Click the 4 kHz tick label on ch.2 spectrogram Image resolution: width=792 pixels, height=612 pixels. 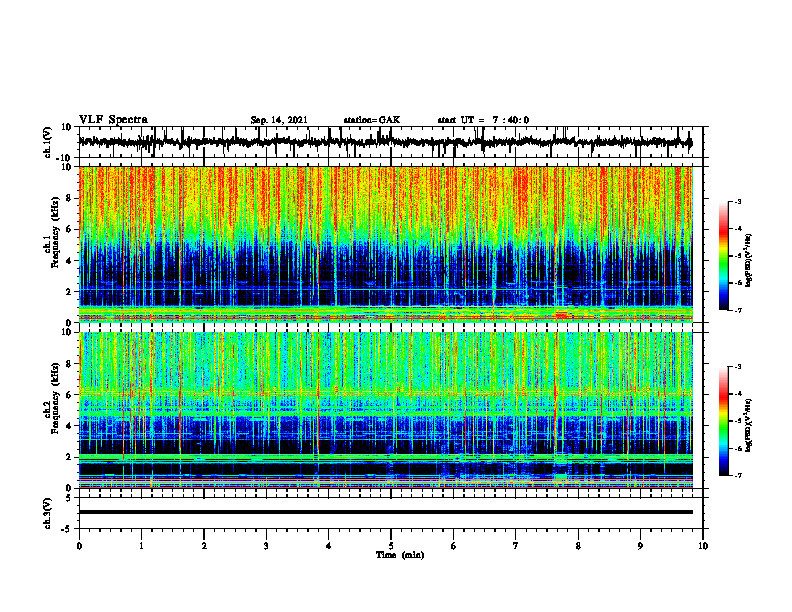[x=69, y=426]
